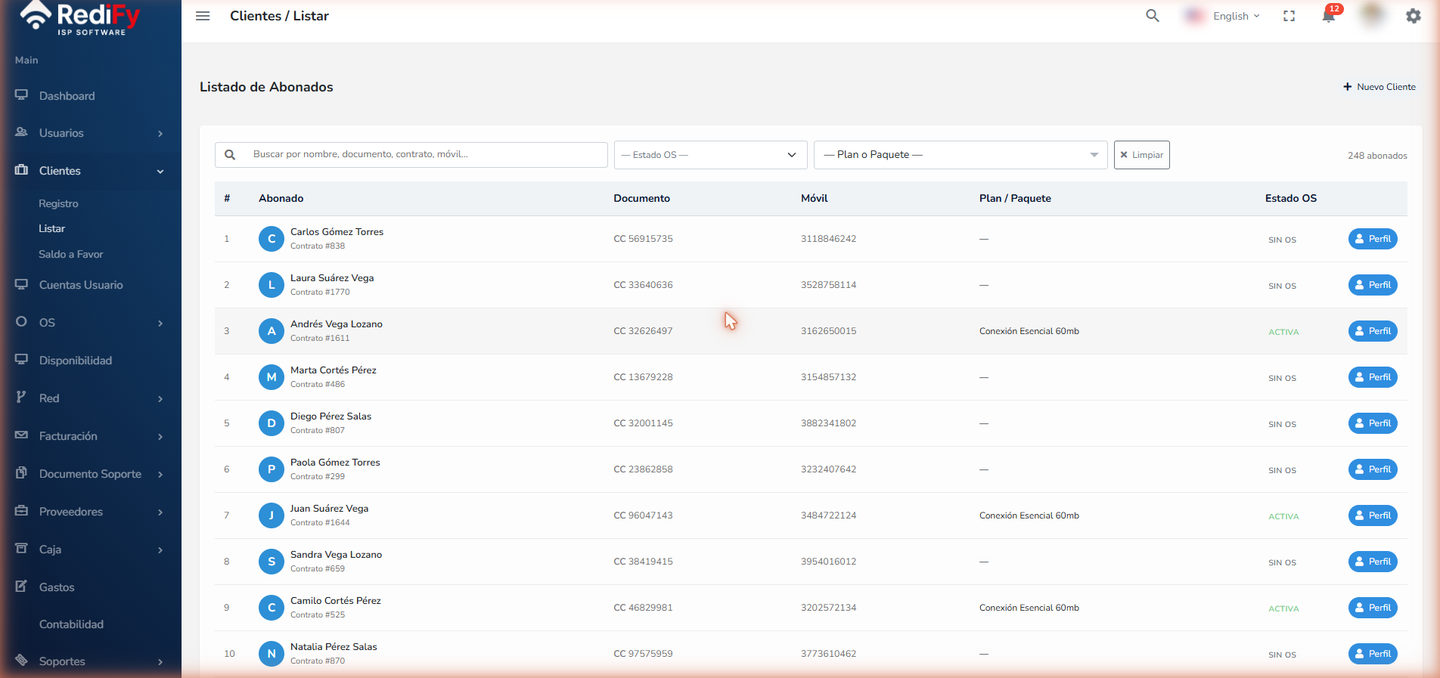Image resolution: width=1440 pixels, height=678 pixels.
Task: Click Contrato #1770 text
Action: coord(320,292)
